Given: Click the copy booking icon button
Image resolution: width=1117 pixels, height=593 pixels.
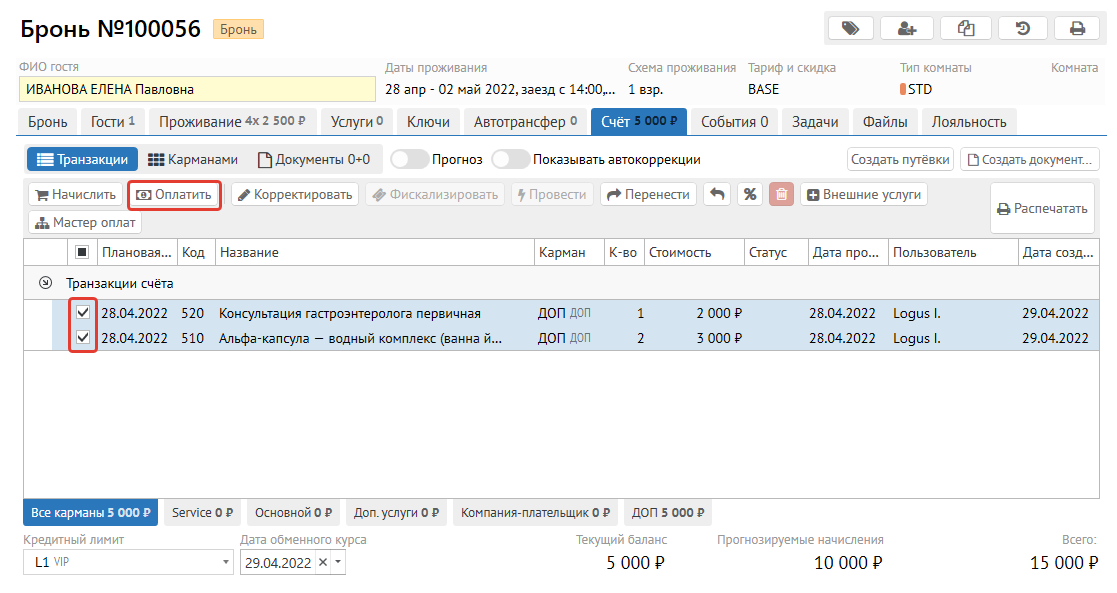Looking at the screenshot, I should (965, 29).
